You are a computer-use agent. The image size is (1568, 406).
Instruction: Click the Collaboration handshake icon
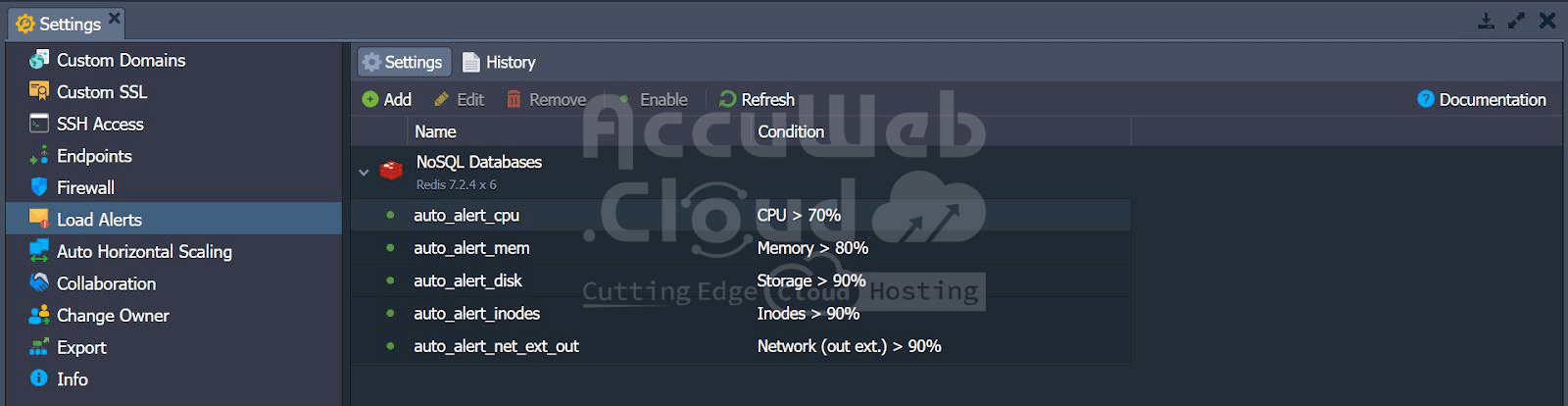[x=39, y=282]
